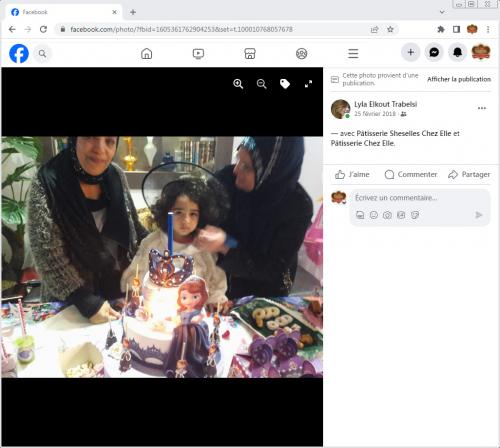Open Chrome three-dot menu
This screenshot has width=500, height=448.
(488, 29)
